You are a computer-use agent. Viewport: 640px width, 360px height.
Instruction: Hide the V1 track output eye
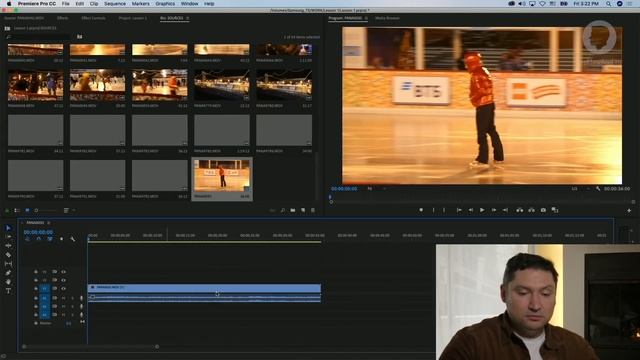click(x=63, y=289)
